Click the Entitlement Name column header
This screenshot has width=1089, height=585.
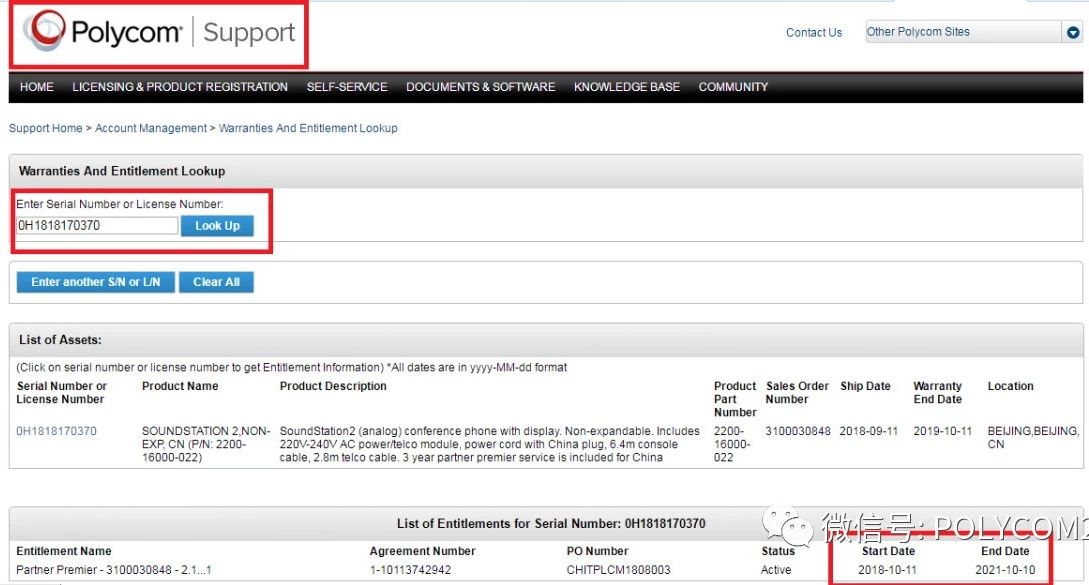(x=63, y=552)
